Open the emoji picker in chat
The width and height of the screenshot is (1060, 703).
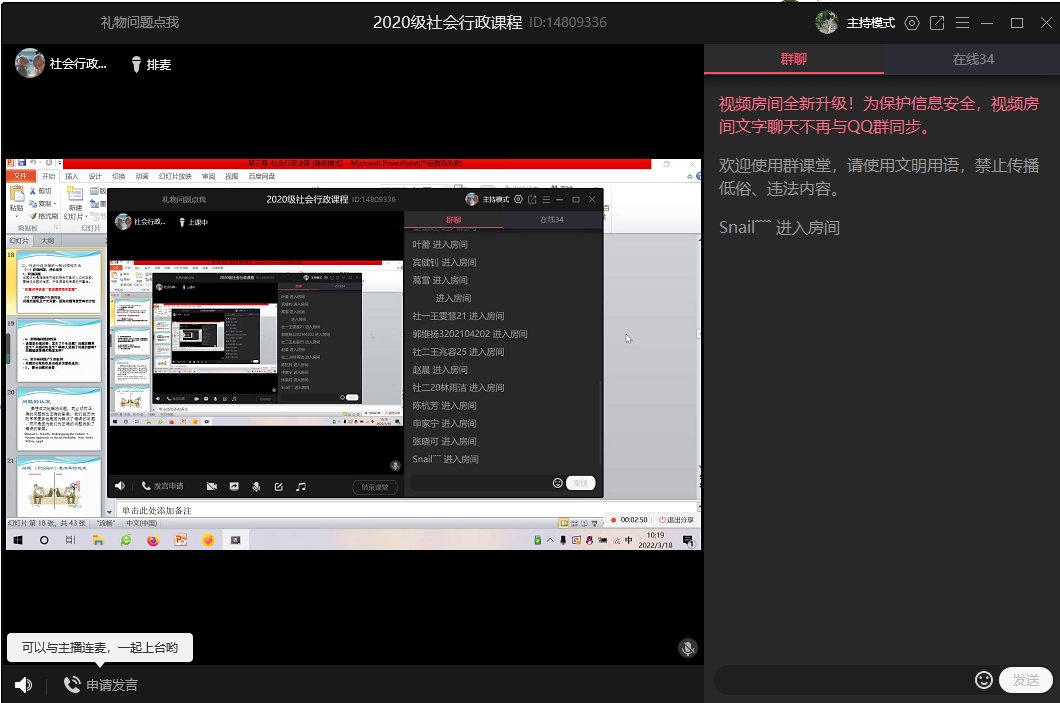(983, 680)
